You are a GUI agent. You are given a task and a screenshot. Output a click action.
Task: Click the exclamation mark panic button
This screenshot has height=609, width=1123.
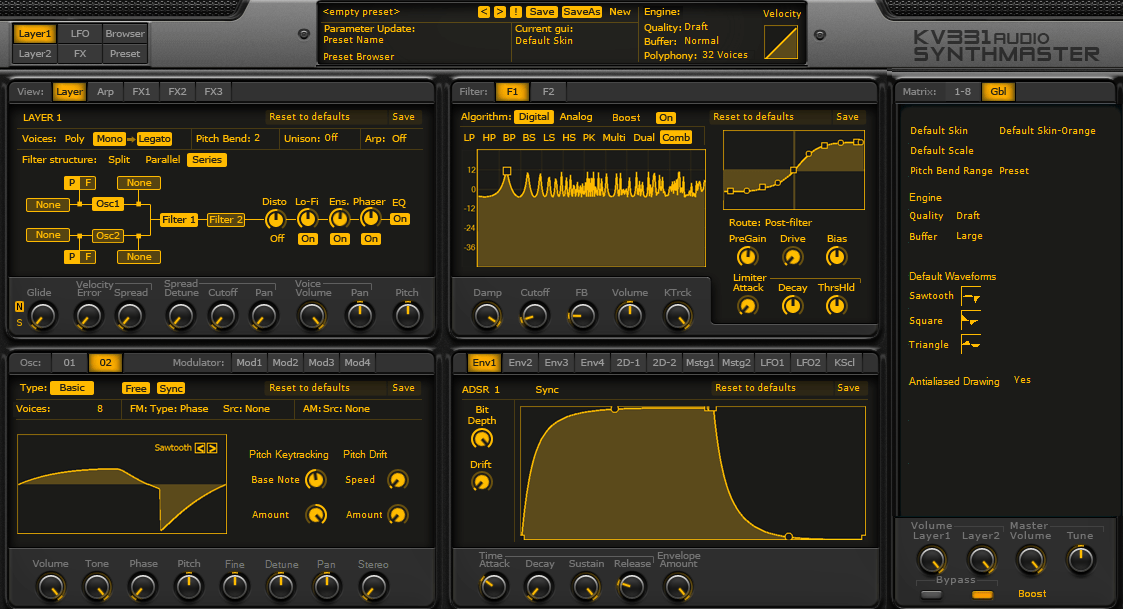pos(515,12)
